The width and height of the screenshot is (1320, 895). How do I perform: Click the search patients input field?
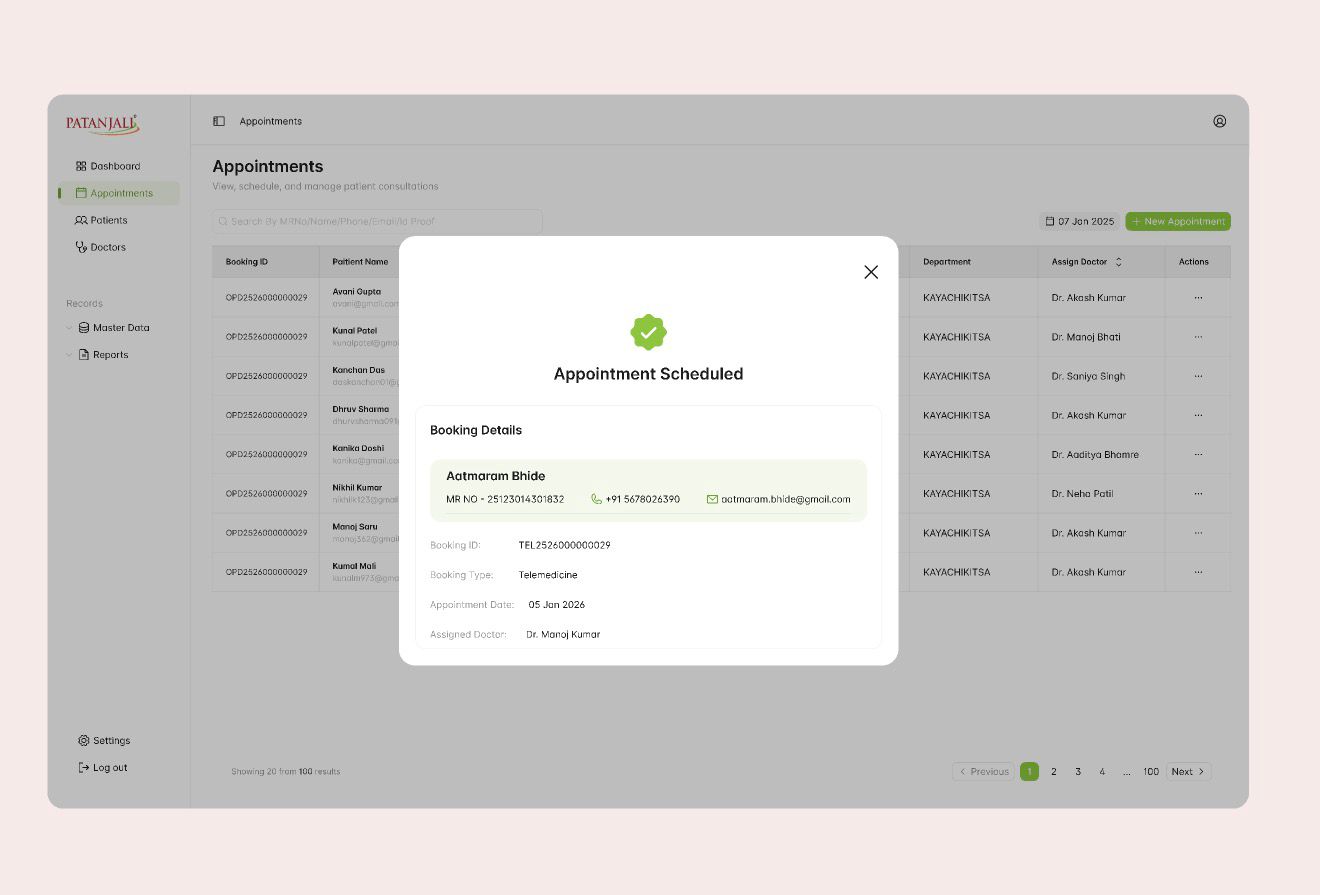tap(377, 221)
